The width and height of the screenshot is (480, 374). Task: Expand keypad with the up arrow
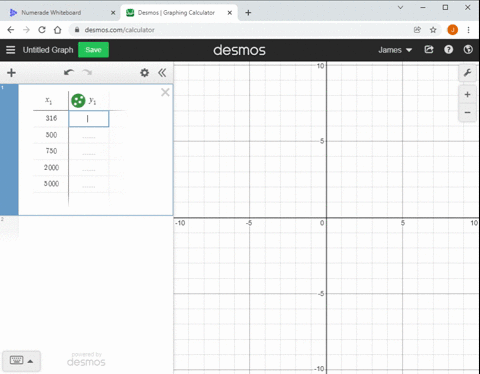click(x=30, y=361)
